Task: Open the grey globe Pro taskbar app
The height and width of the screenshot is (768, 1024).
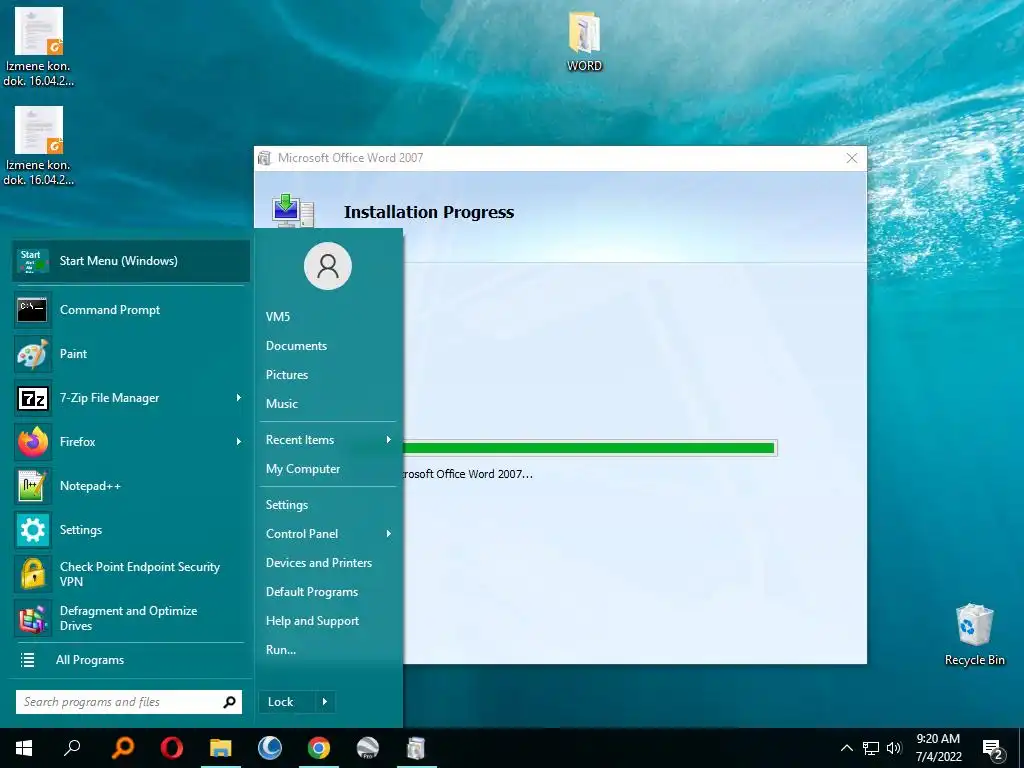Action: click(x=368, y=748)
